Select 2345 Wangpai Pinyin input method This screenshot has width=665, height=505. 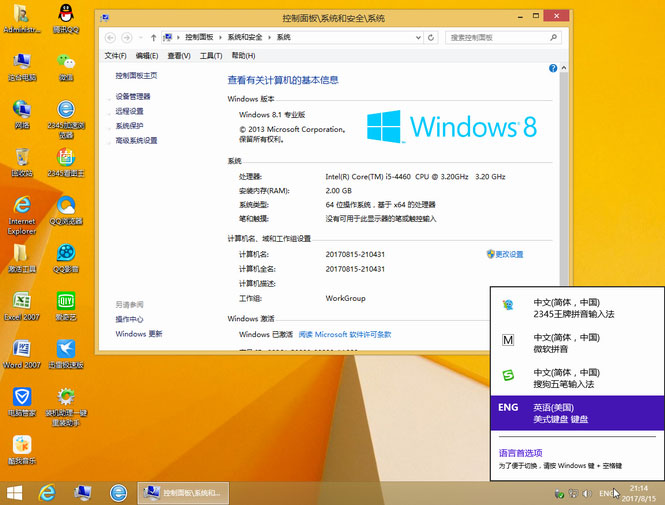tap(577, 308)
